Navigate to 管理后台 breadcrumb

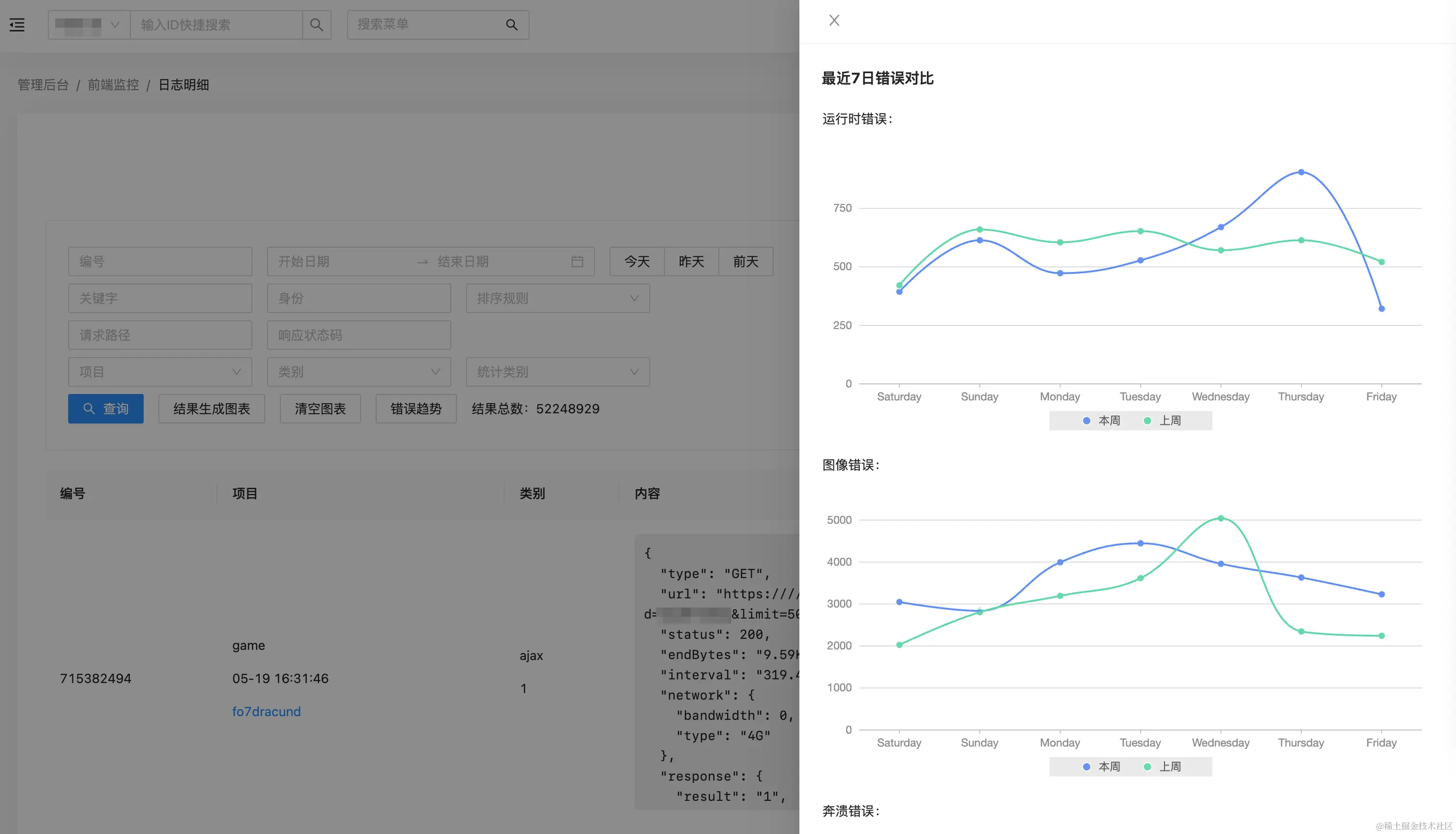pyautogui.click(x=43, y=85)
